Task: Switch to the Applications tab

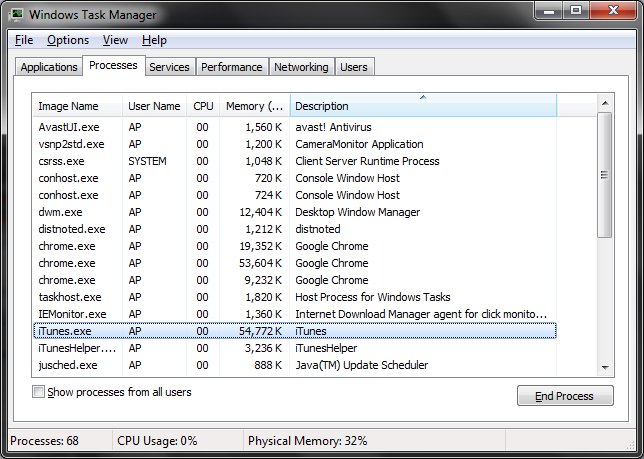Action: click(x=49, y=67)
